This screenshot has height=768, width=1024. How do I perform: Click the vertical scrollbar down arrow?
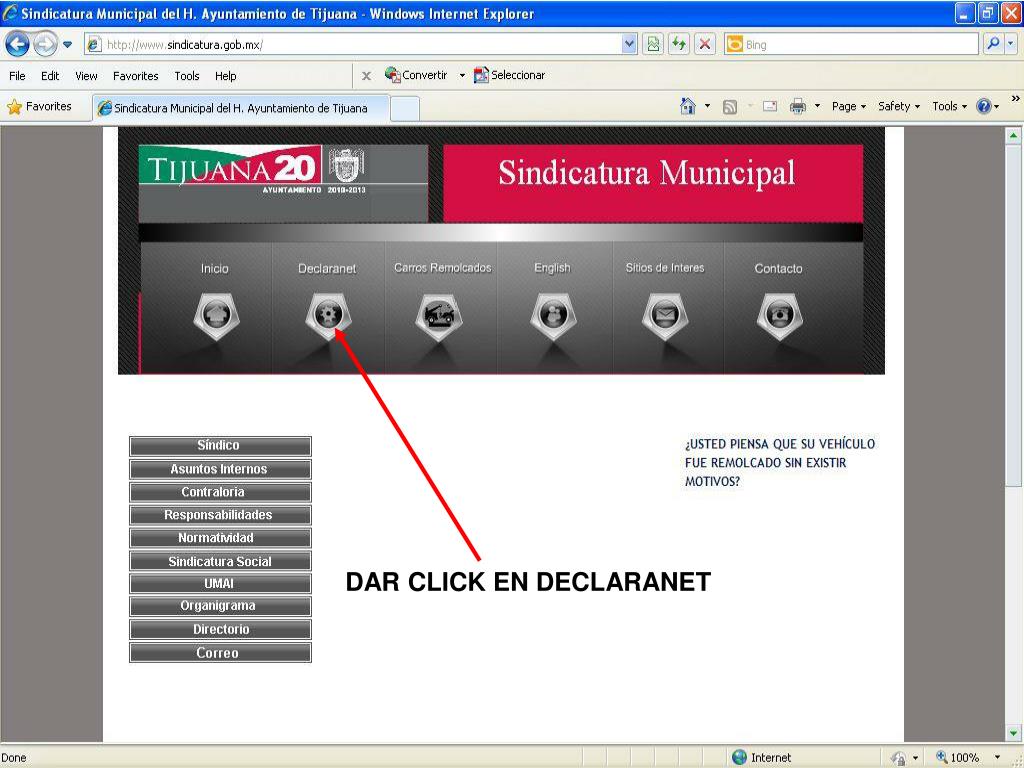tap(1013, 733)
